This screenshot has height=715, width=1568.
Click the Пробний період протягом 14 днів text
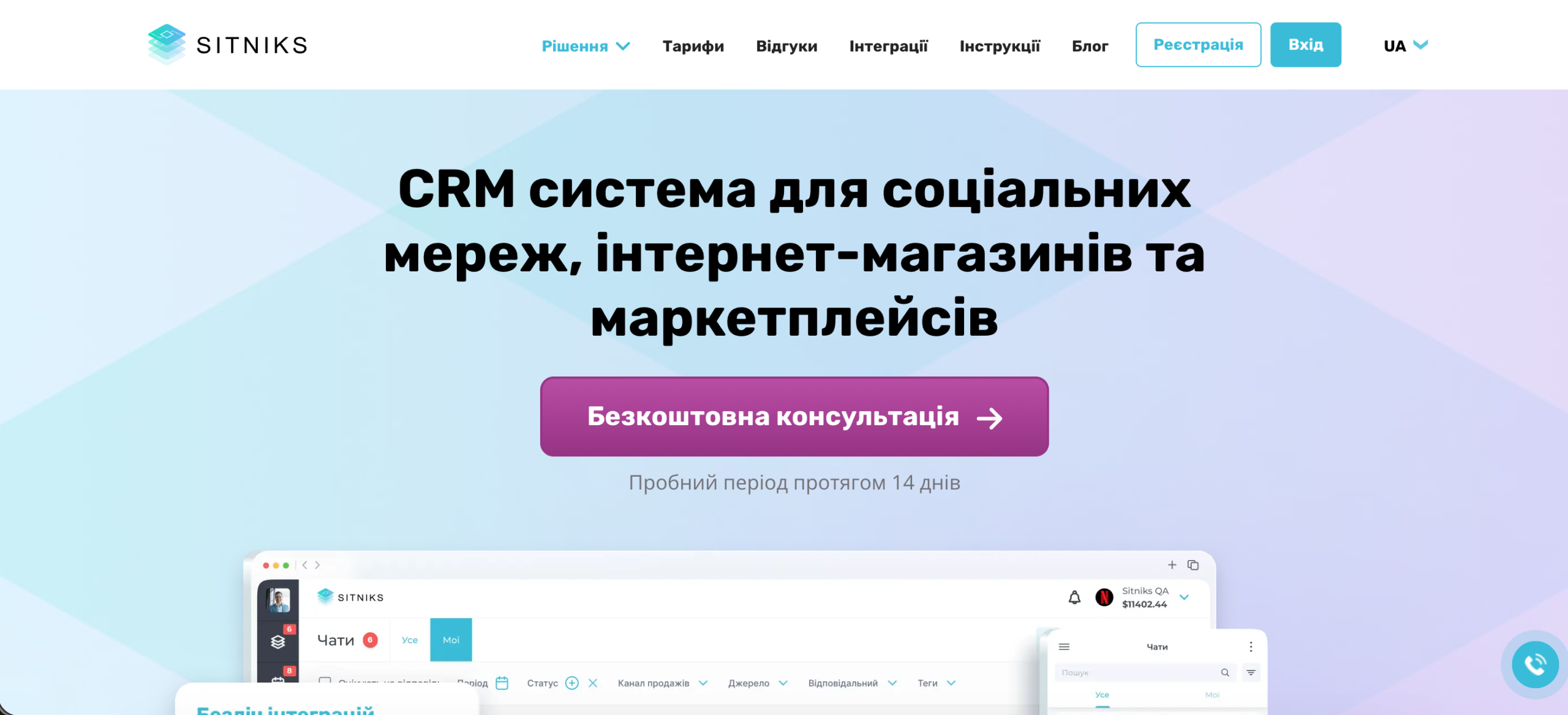click(x=794, y=483)
